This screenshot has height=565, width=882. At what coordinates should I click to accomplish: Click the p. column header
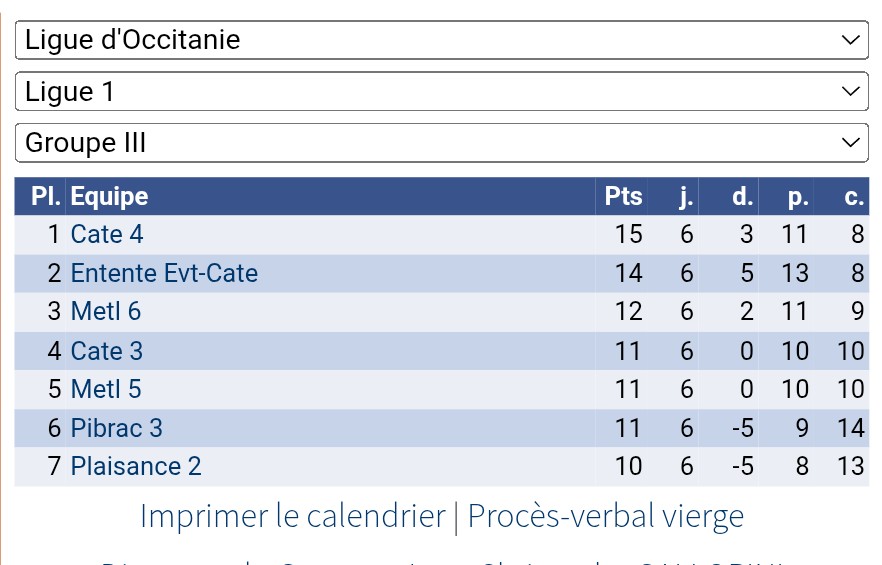point(797,197)
